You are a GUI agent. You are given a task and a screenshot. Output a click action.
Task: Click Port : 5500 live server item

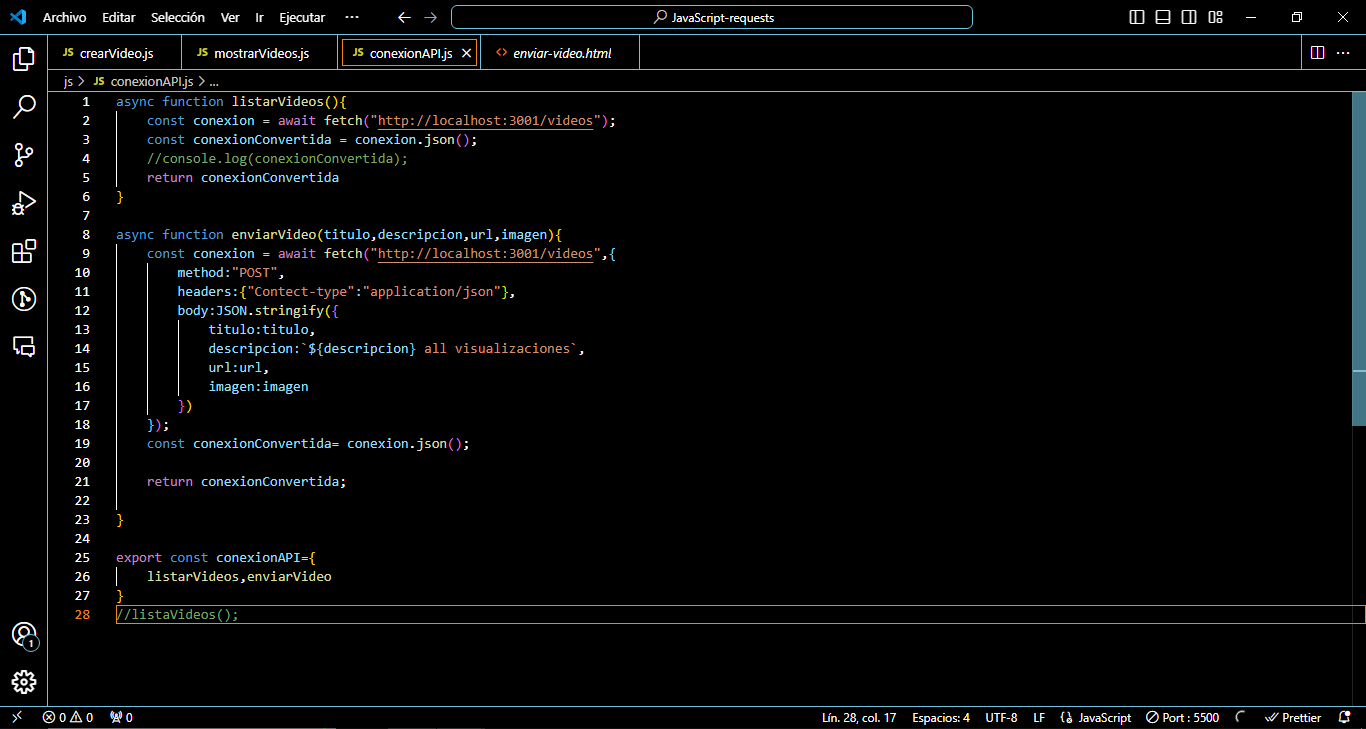click(x=1183, y=717)
